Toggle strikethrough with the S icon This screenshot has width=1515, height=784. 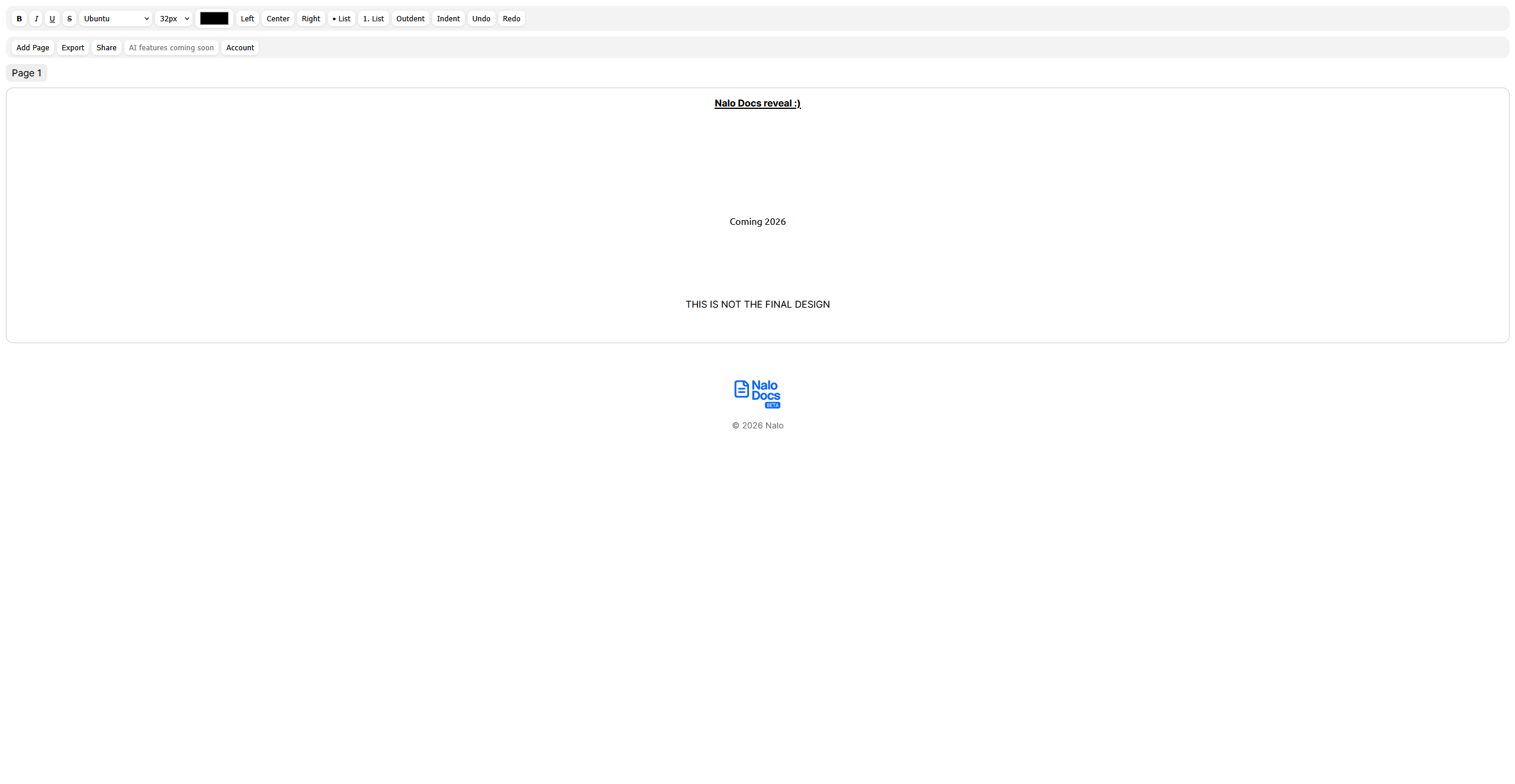pos(69,18)
